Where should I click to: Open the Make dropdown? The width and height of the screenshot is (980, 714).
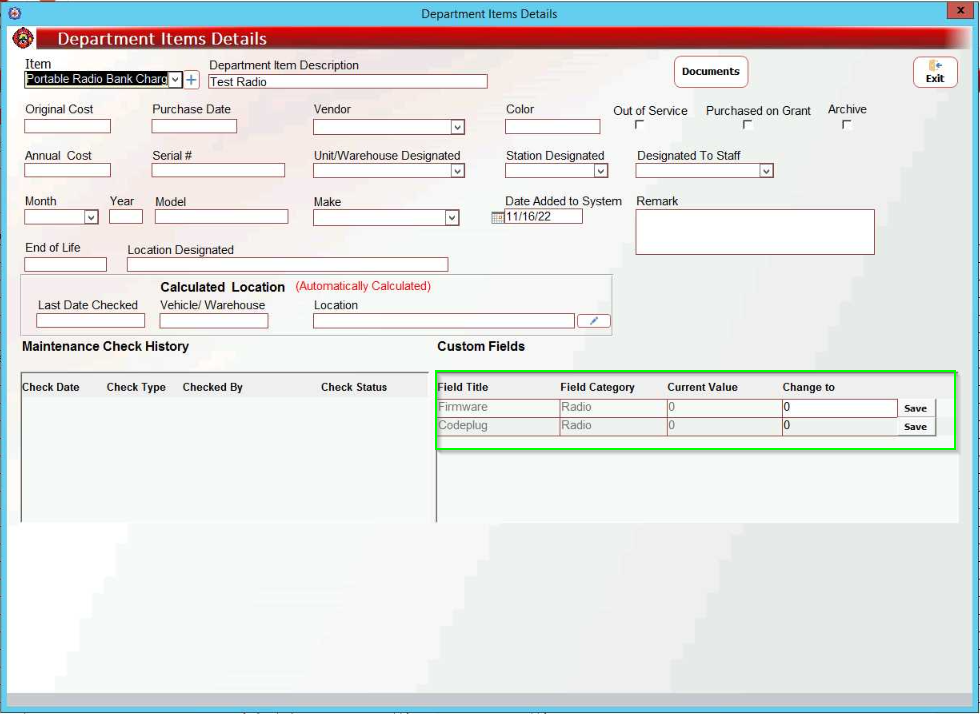click(x=452, y=217)
